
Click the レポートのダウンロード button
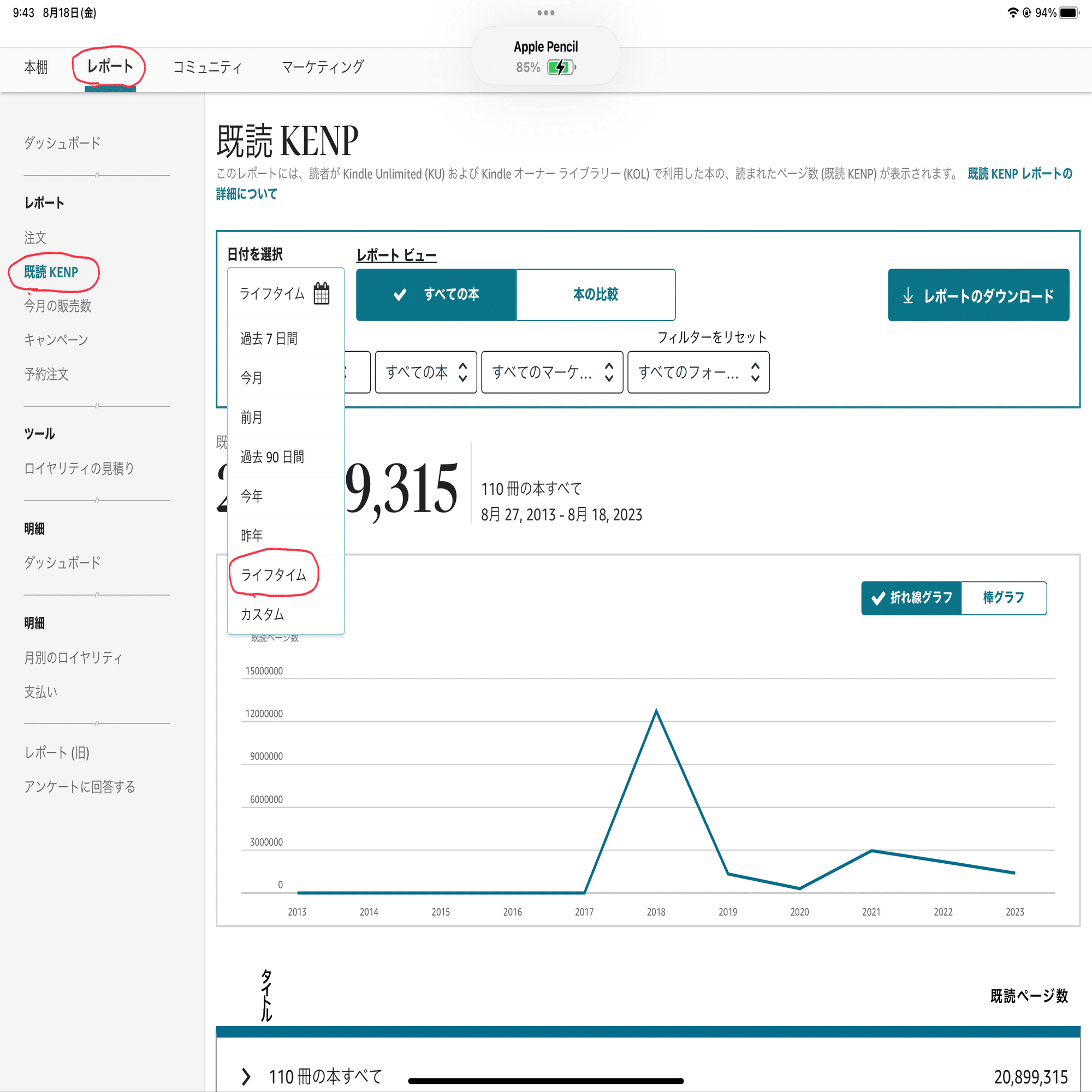[x=978, y=294]
